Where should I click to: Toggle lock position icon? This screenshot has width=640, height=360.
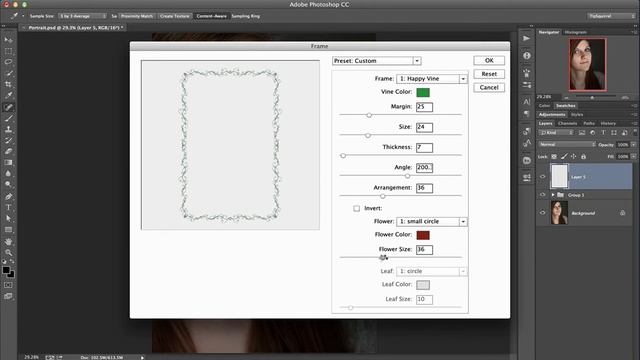(x=573, y=156)
